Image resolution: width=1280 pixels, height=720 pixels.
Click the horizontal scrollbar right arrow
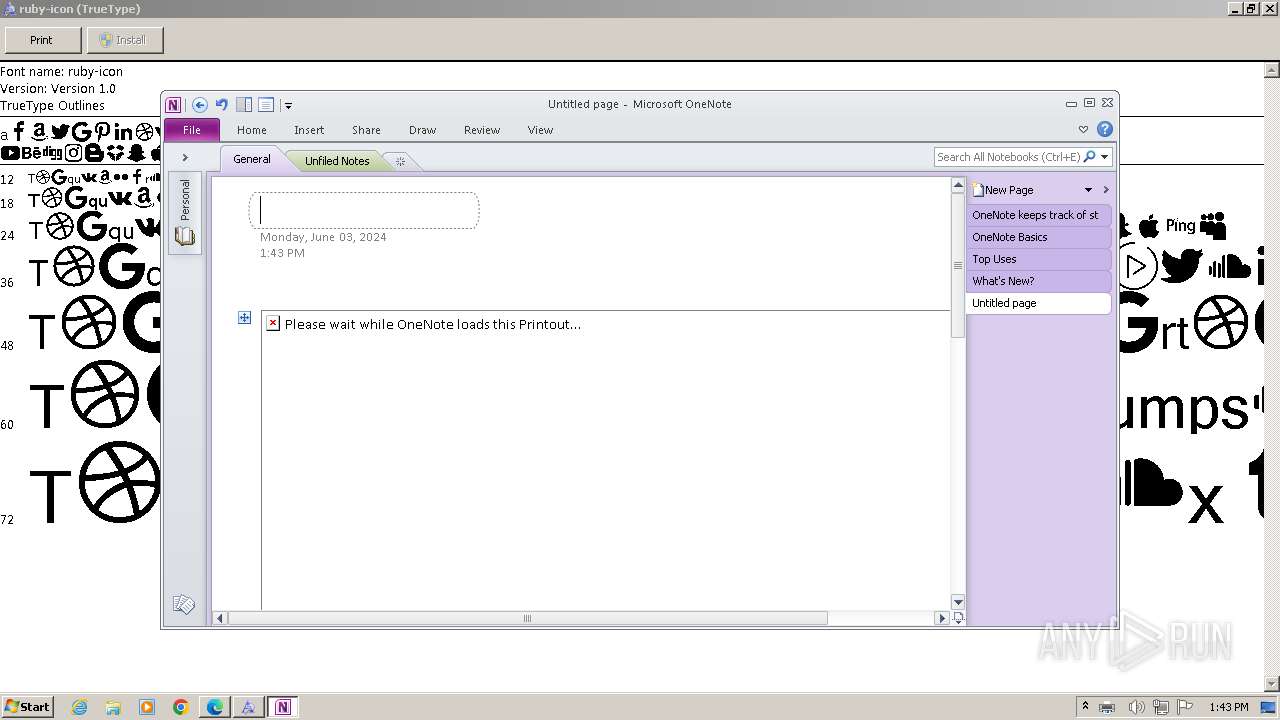tap(941, 618)
